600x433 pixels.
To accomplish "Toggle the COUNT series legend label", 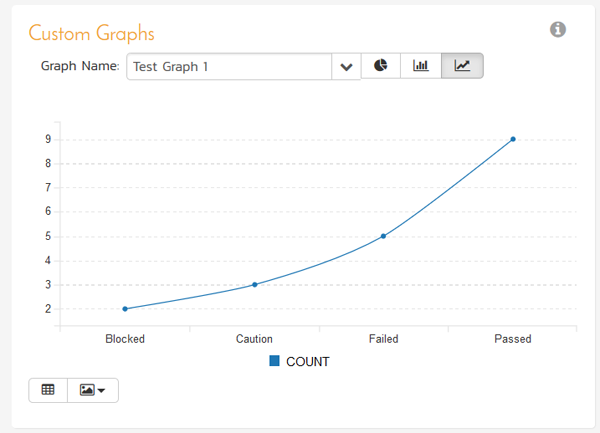I will (x=307, y=362).
